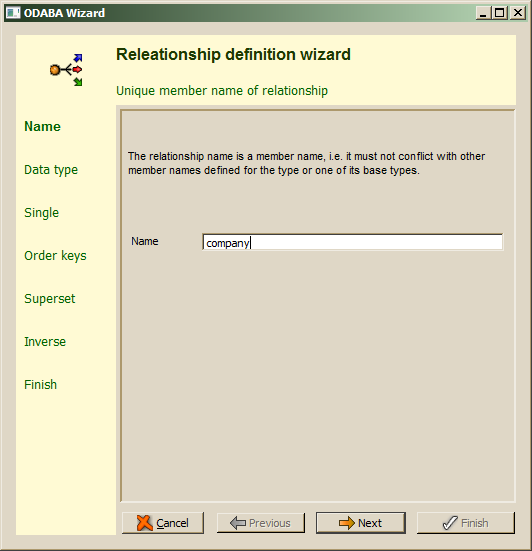Click the Name field label
The width and height of the screenshot is (532, 551).
[x=145, y=241]
